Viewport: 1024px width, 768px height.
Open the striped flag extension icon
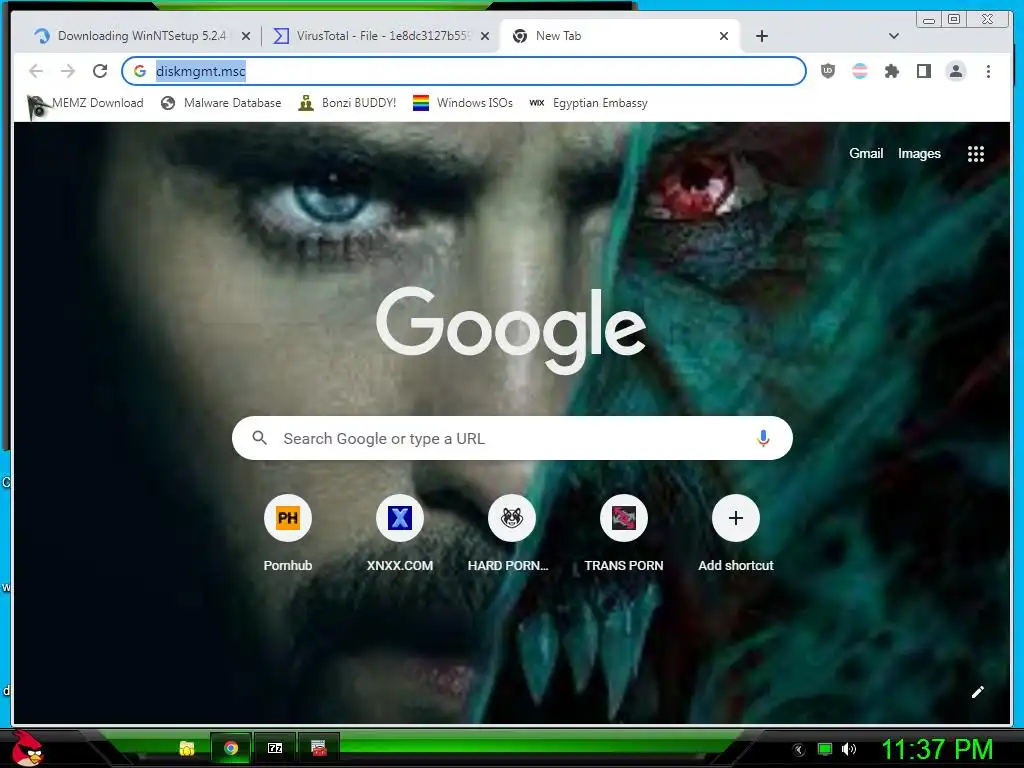pyautogui.click(x=859, y=71)
